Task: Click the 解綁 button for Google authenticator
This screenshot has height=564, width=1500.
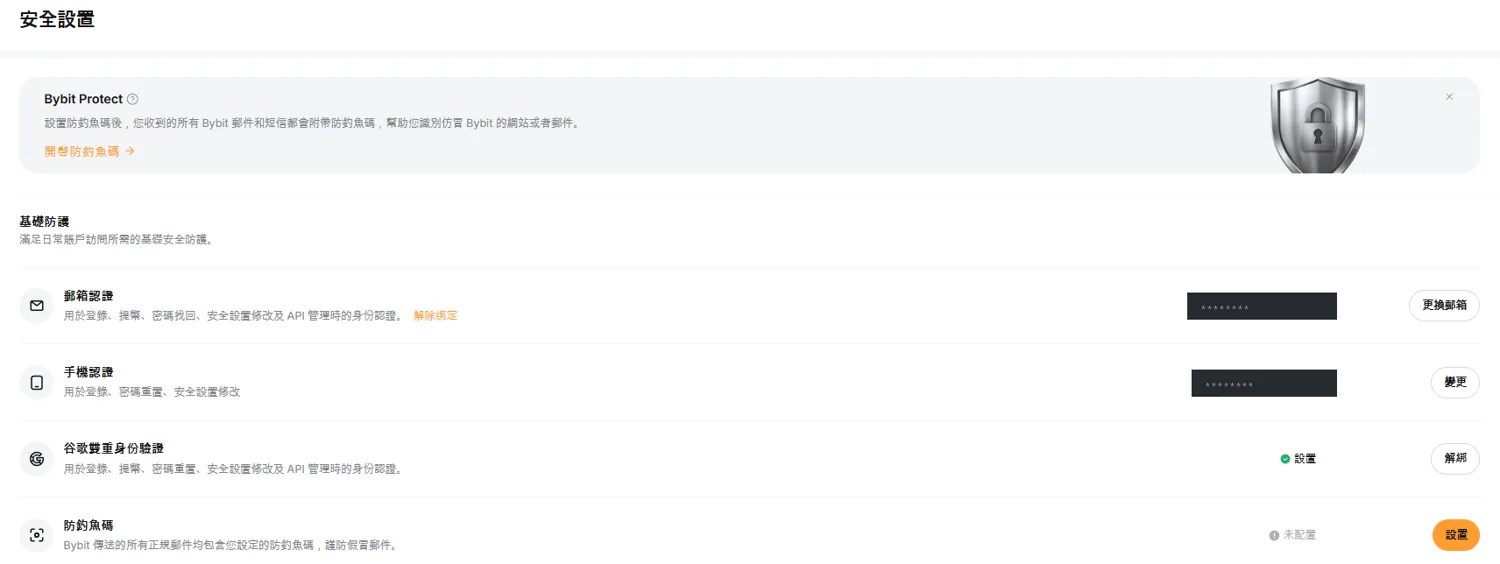Action: [x=1455, y=458]
